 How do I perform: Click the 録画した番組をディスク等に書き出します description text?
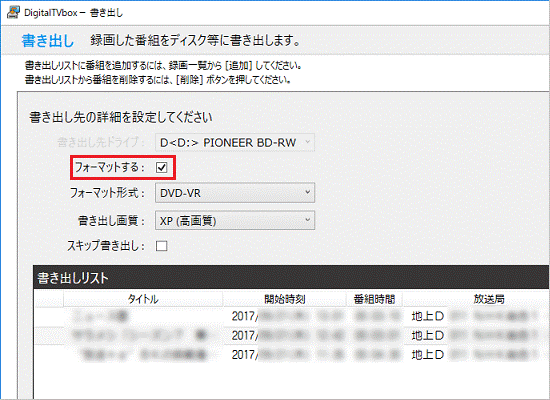pos(196,41)
